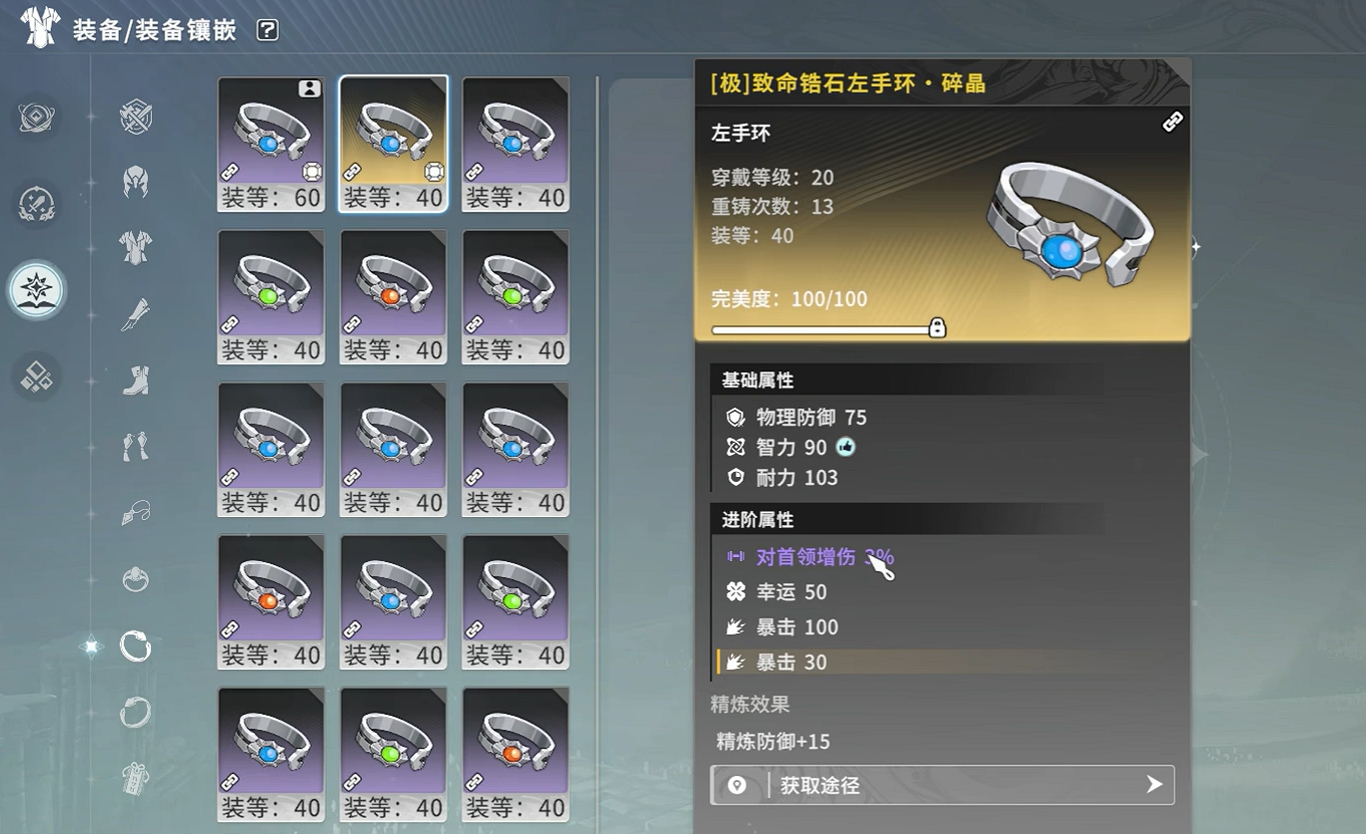Select the first green gem bracelet
The height and width of the screenshot is (834, 1366).
tap(271, 297)
